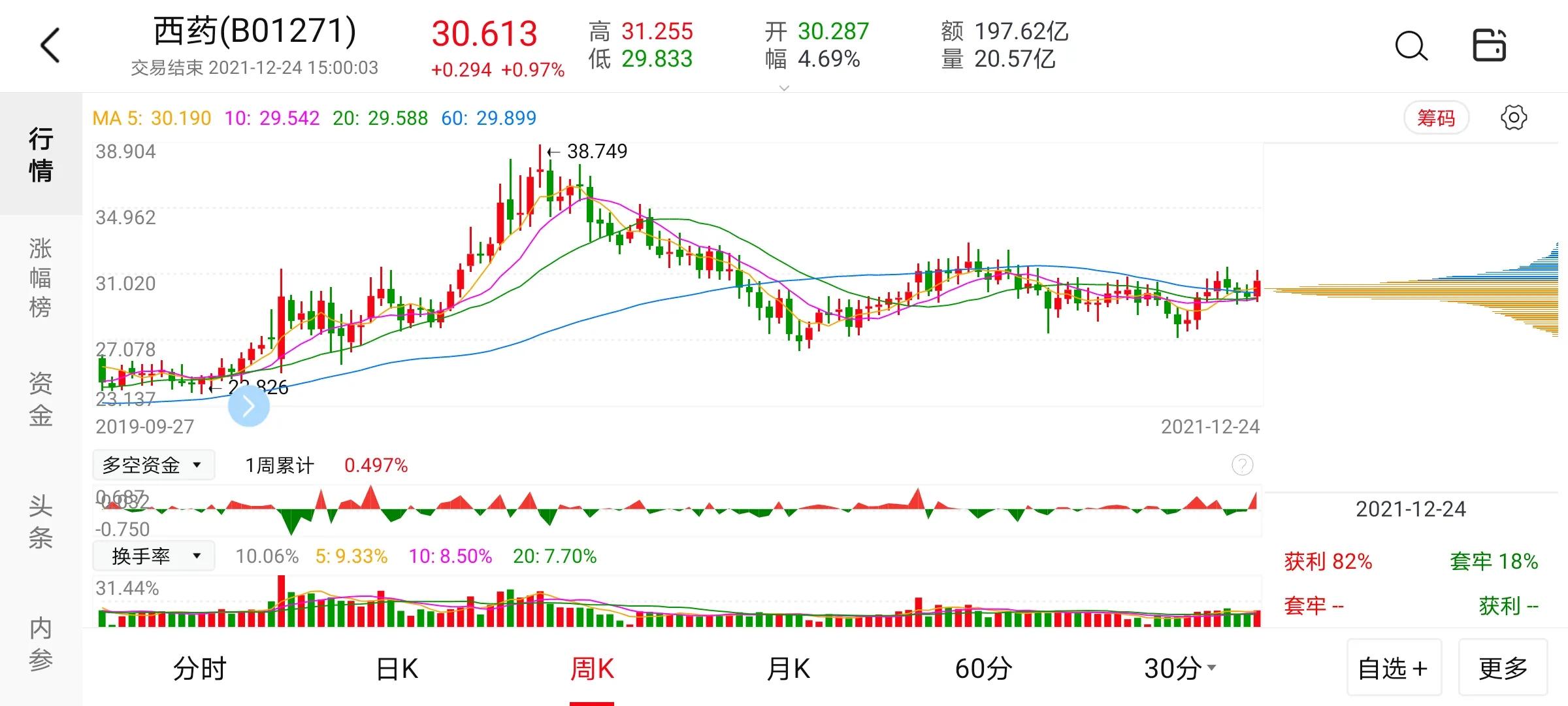Click the 获利 82% label
Image resolution: width=1568 pixels, height=706 pixels.
[1328, 562]
